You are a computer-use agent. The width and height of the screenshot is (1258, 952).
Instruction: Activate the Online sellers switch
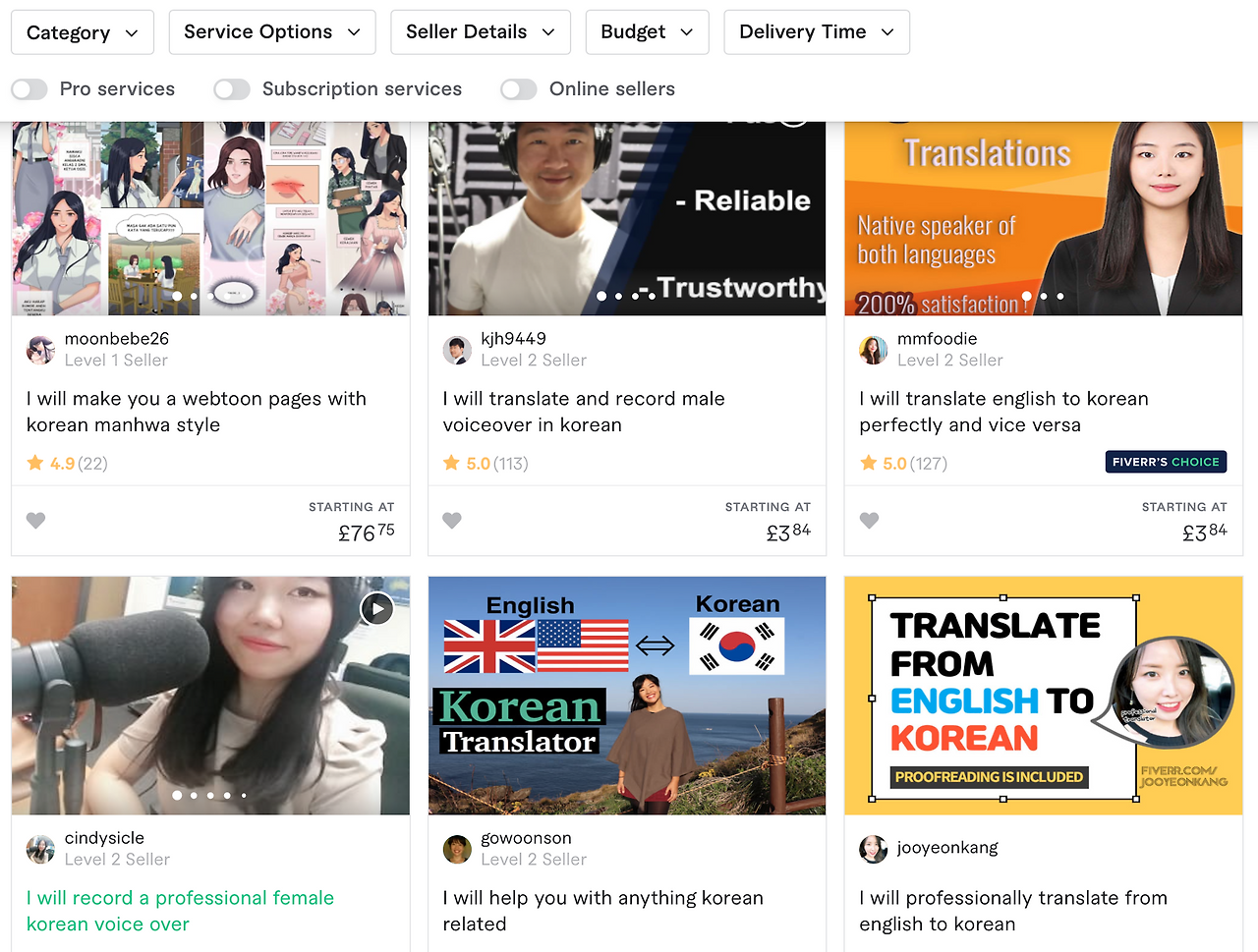(x=518, y=88)
